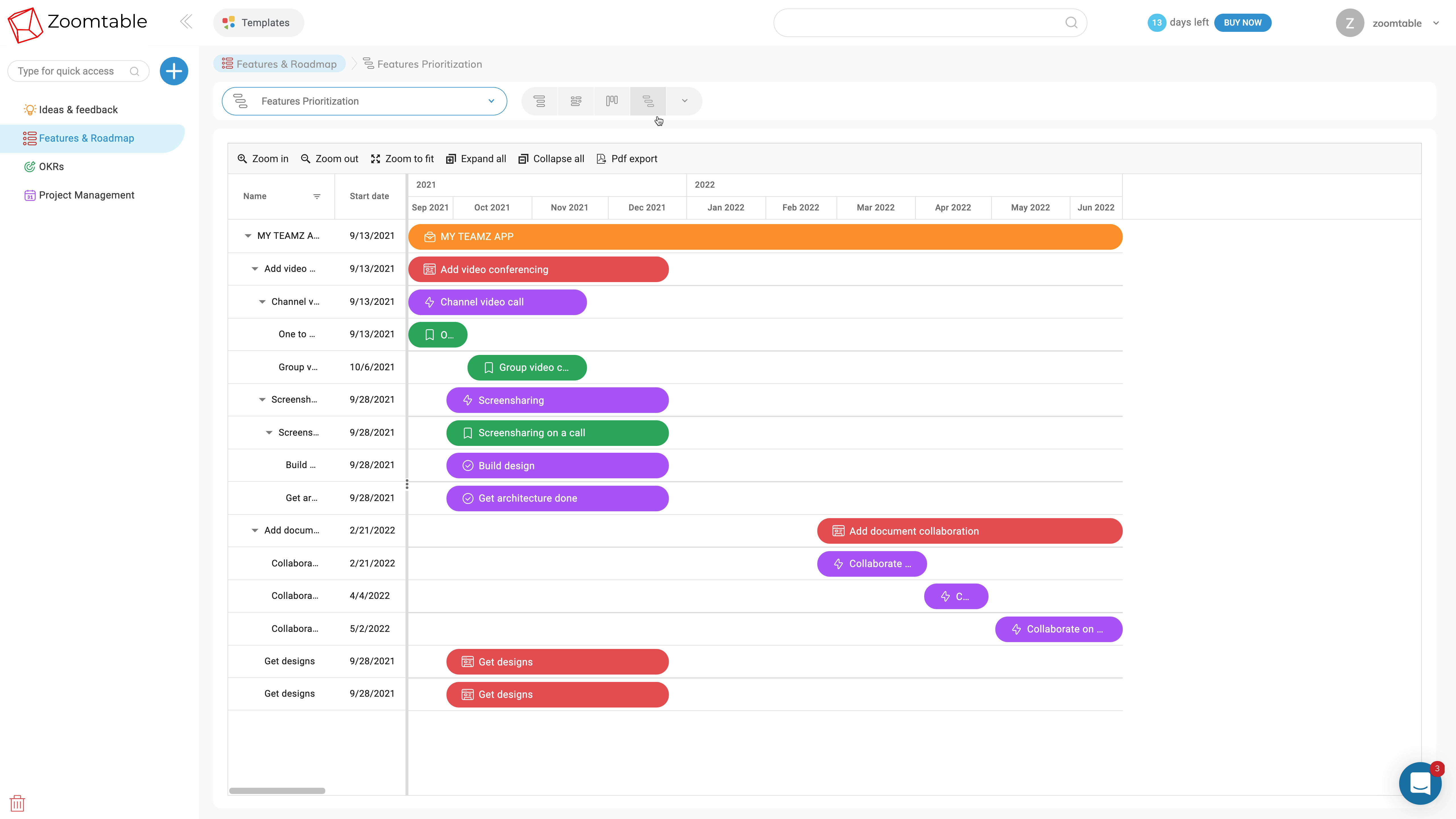Select the second structured list view icon

click(x=575, y=101)
